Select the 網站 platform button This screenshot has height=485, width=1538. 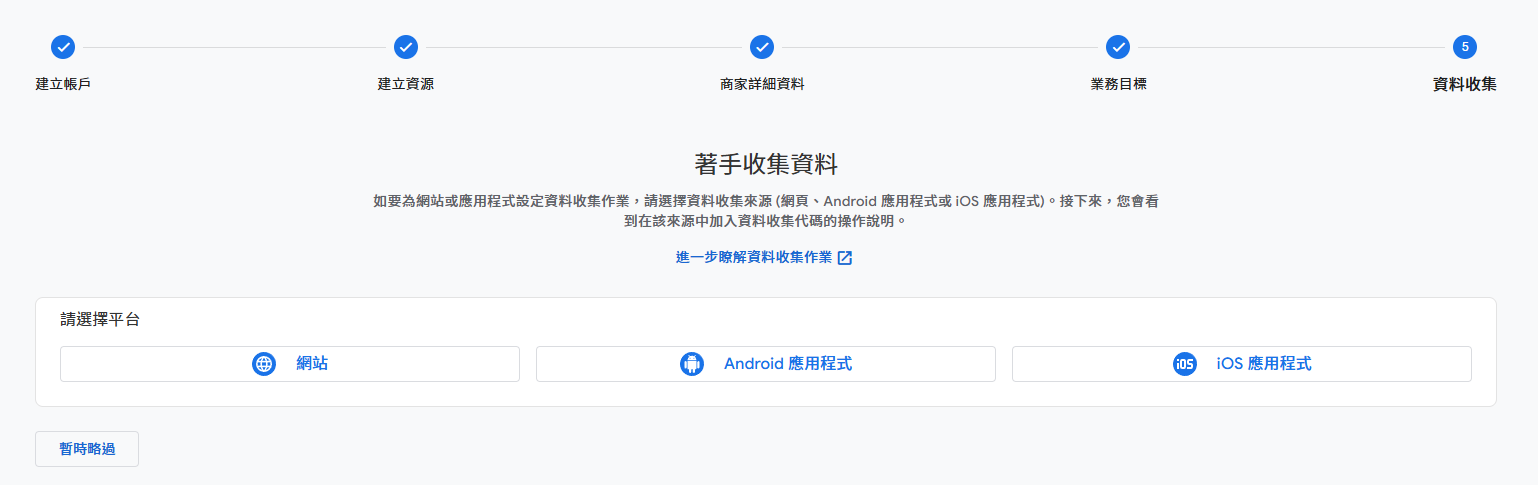coord(290,364)
